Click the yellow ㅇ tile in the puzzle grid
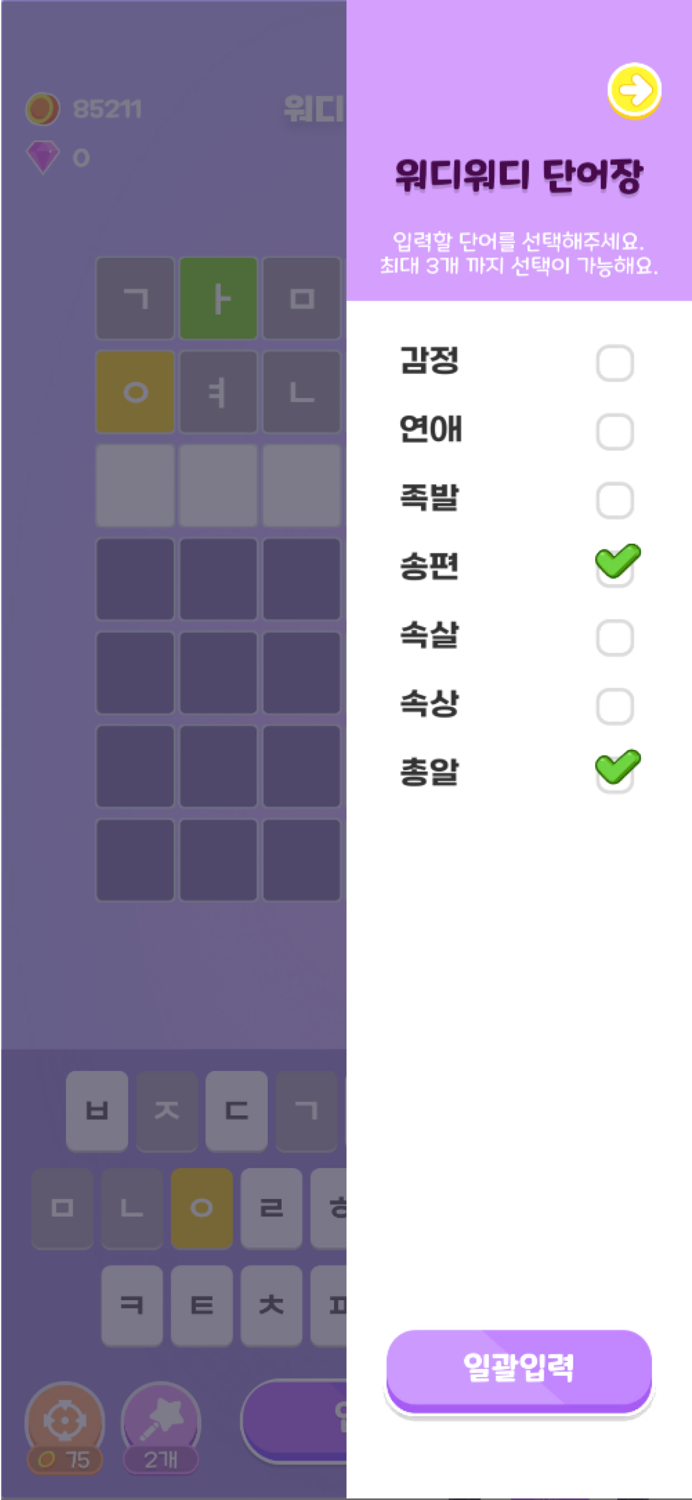 click(x=135, y=392)
